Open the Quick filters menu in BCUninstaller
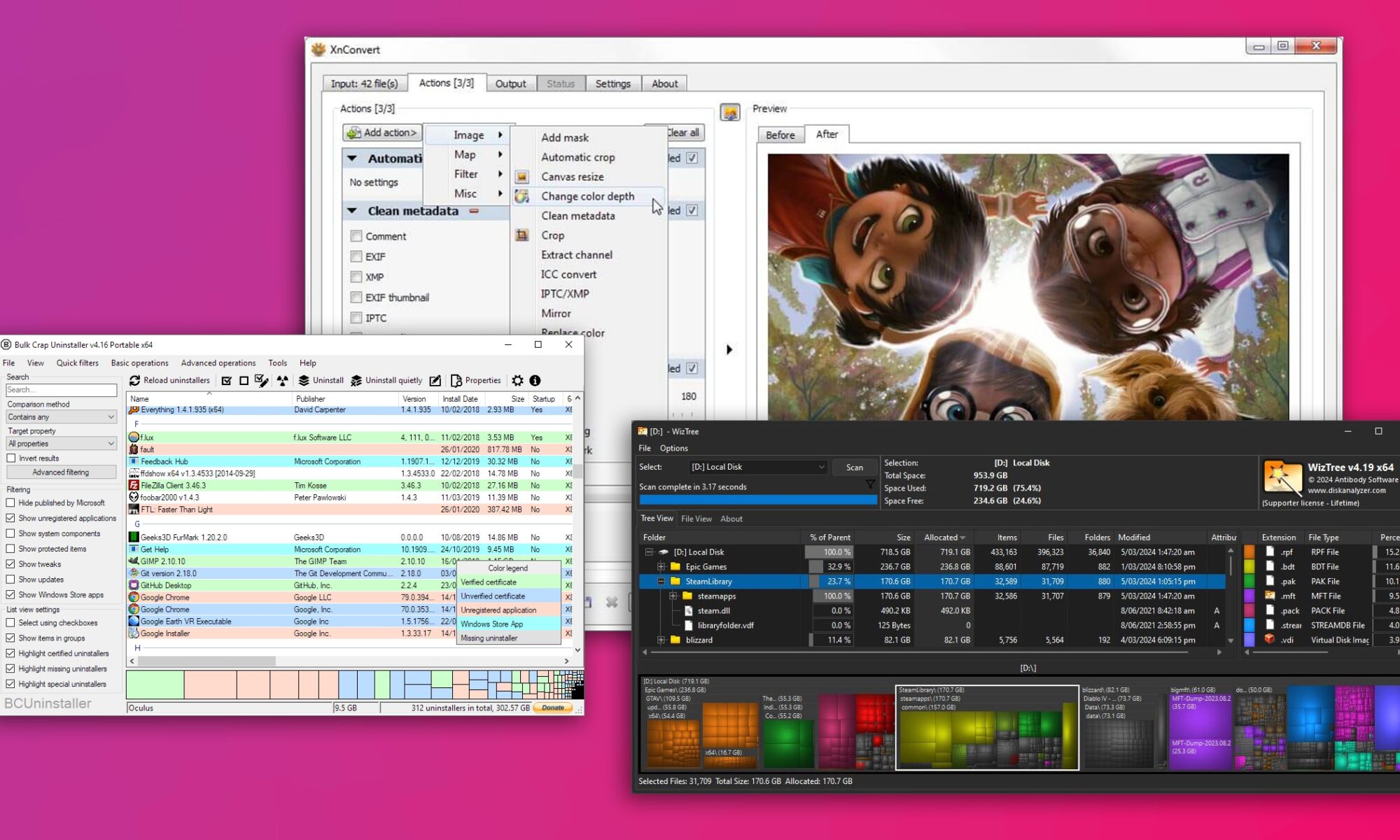The height and width of the screenshot is (840, 1400). point(77,363)
